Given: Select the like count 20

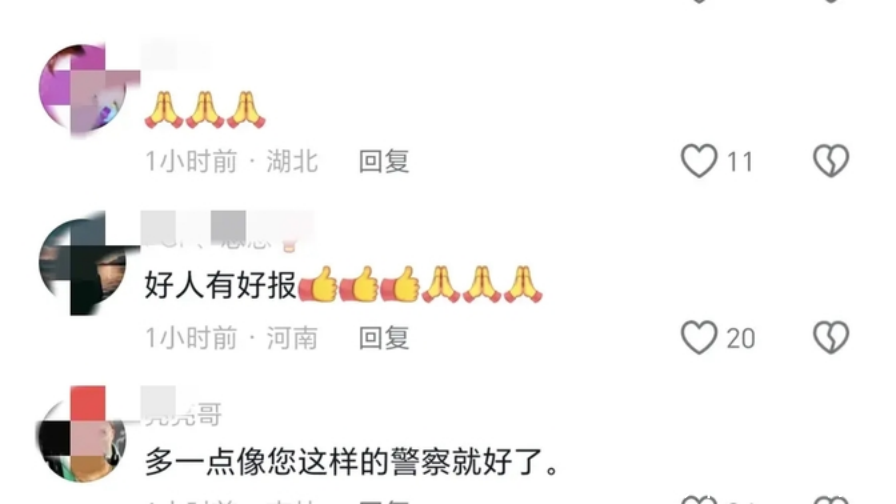Looking at the screenshot, I should tap(741, 339).
